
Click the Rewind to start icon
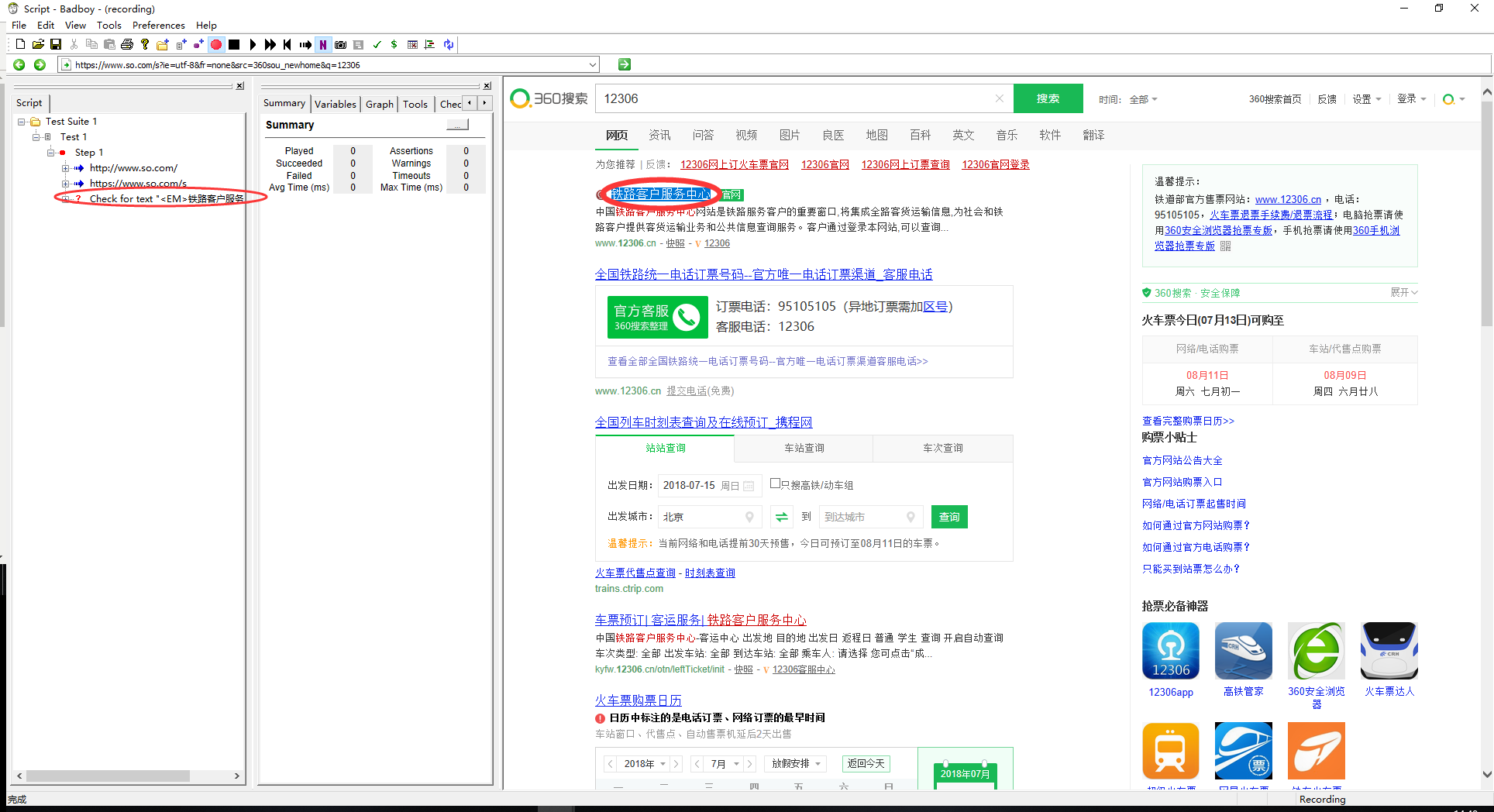click(287, 44)
